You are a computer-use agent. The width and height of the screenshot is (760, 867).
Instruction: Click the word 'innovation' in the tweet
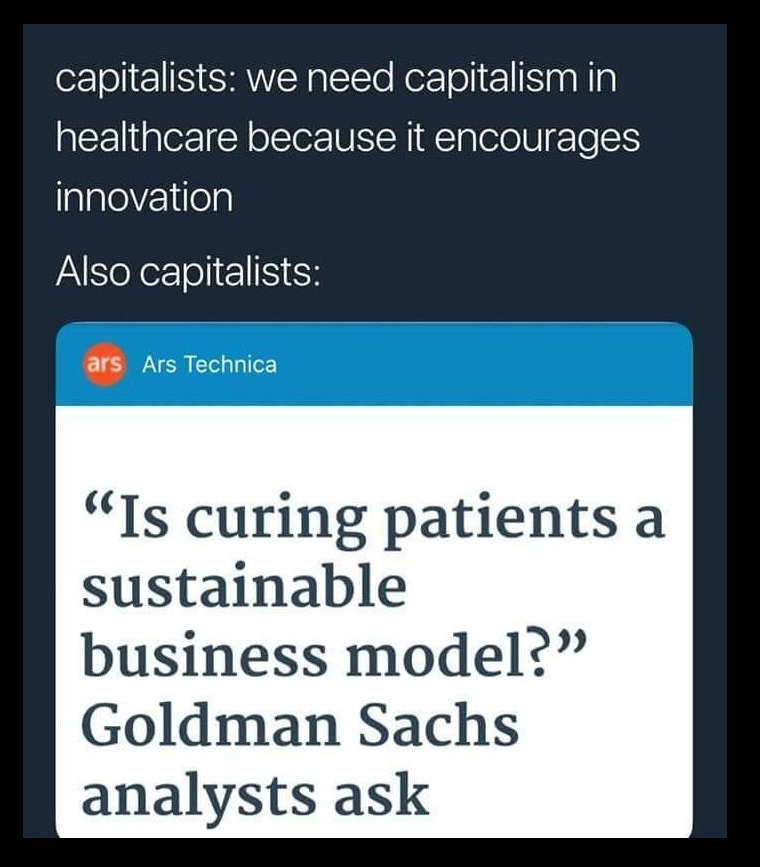click(x=144, y=196)
